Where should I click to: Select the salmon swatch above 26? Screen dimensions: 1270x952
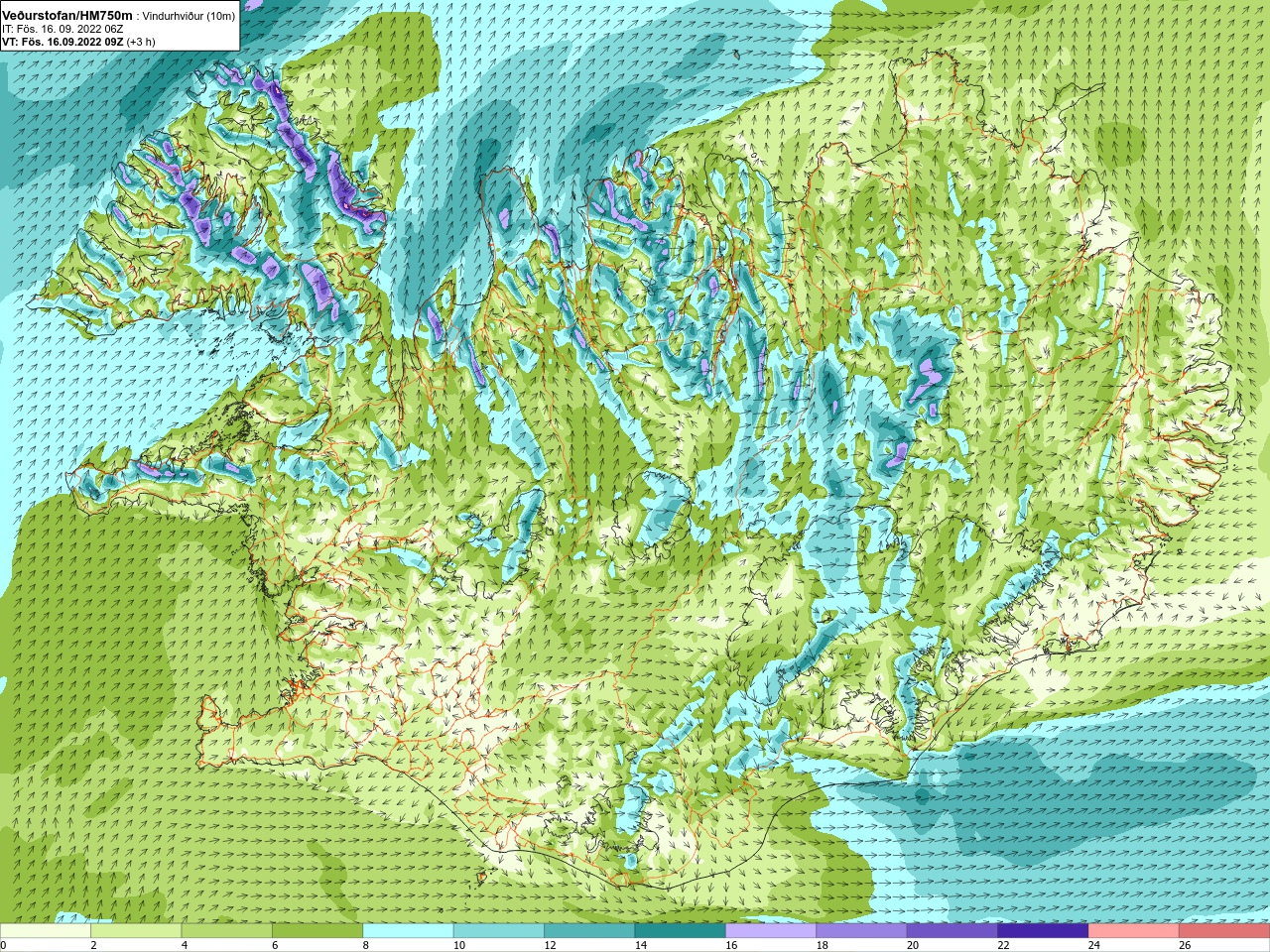tap(1224, 931)
